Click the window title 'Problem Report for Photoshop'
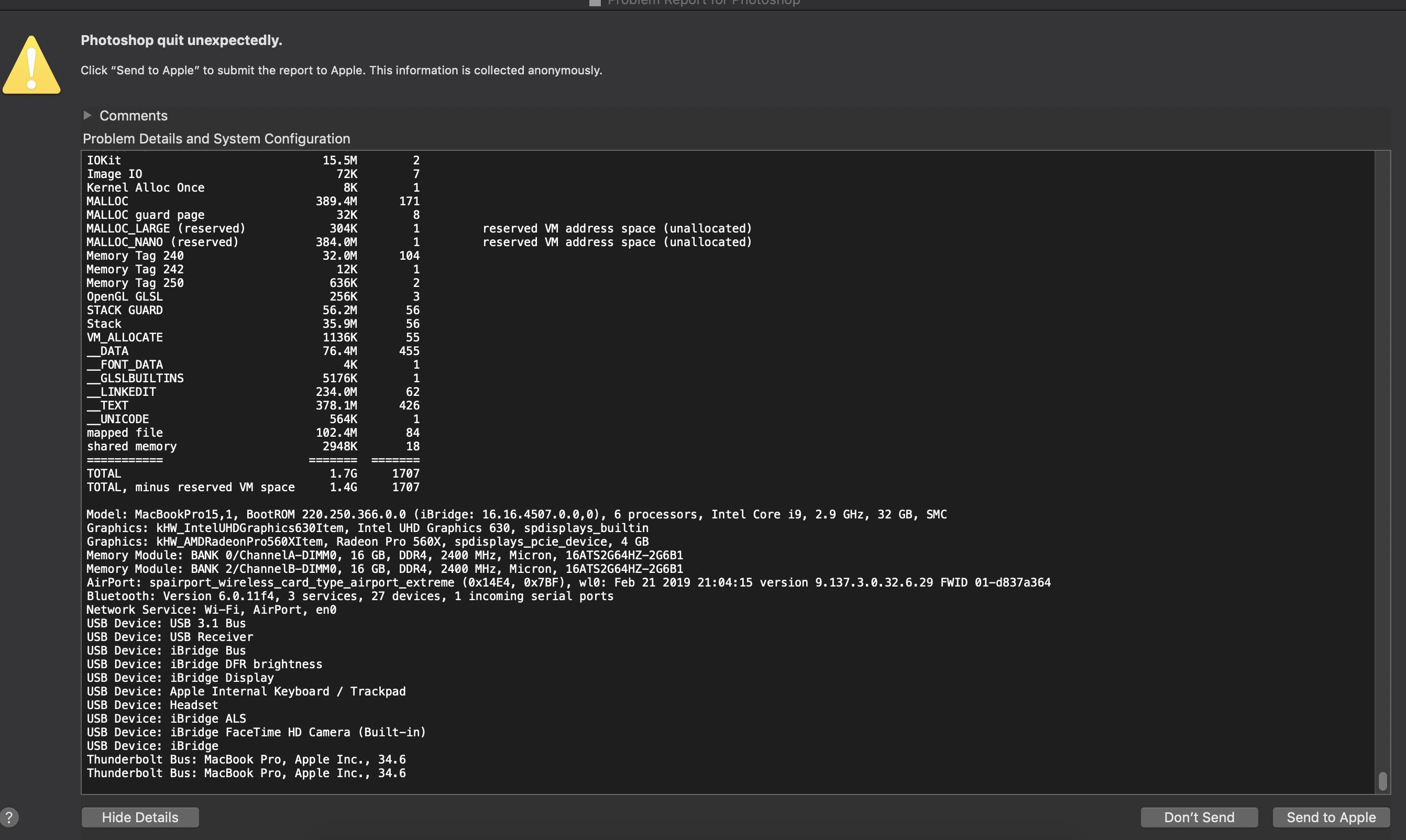Screen dimensions: 1406x840 [x=704, y=2]
